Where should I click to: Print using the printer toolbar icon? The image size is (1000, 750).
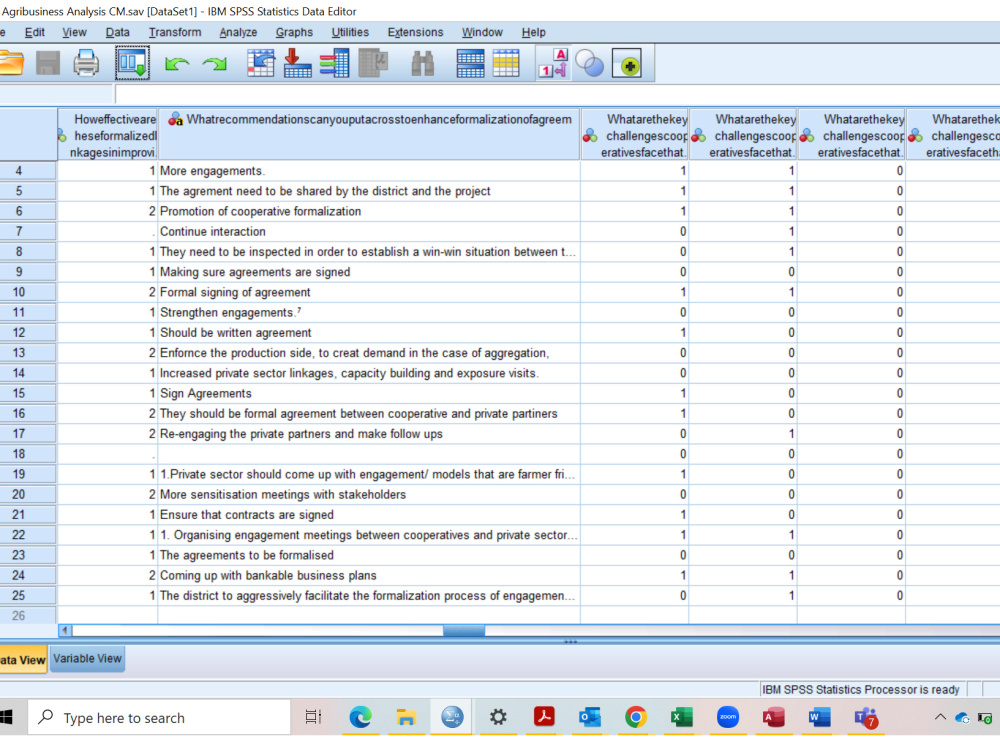86,63
